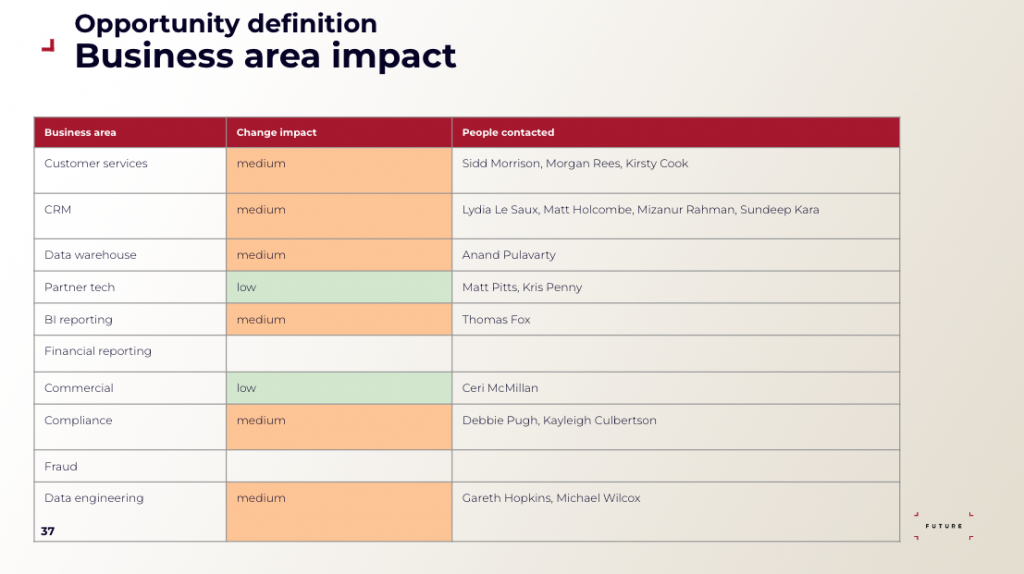
Task: Click the "People contacted" column header
Action: pyautogui.click(x=508, y=132)
